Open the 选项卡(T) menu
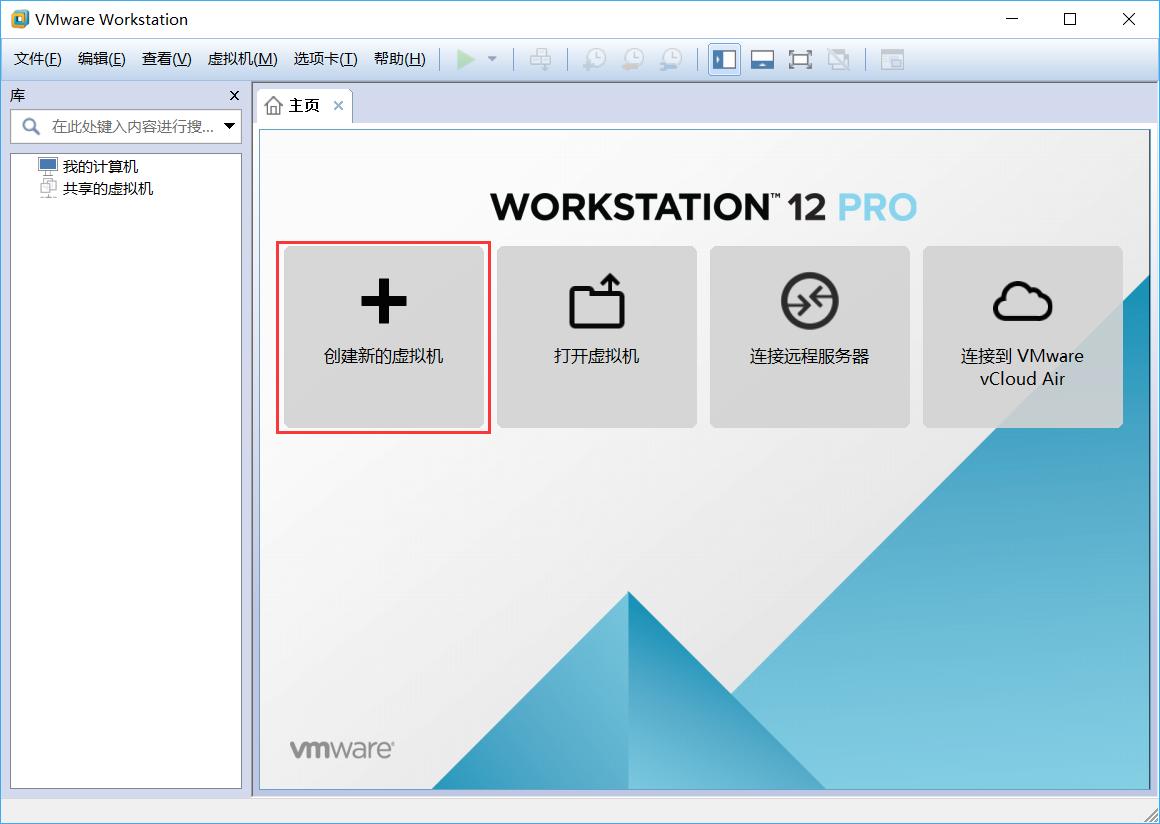Viewport: 1160px width, 824px height. coord(326,59)
